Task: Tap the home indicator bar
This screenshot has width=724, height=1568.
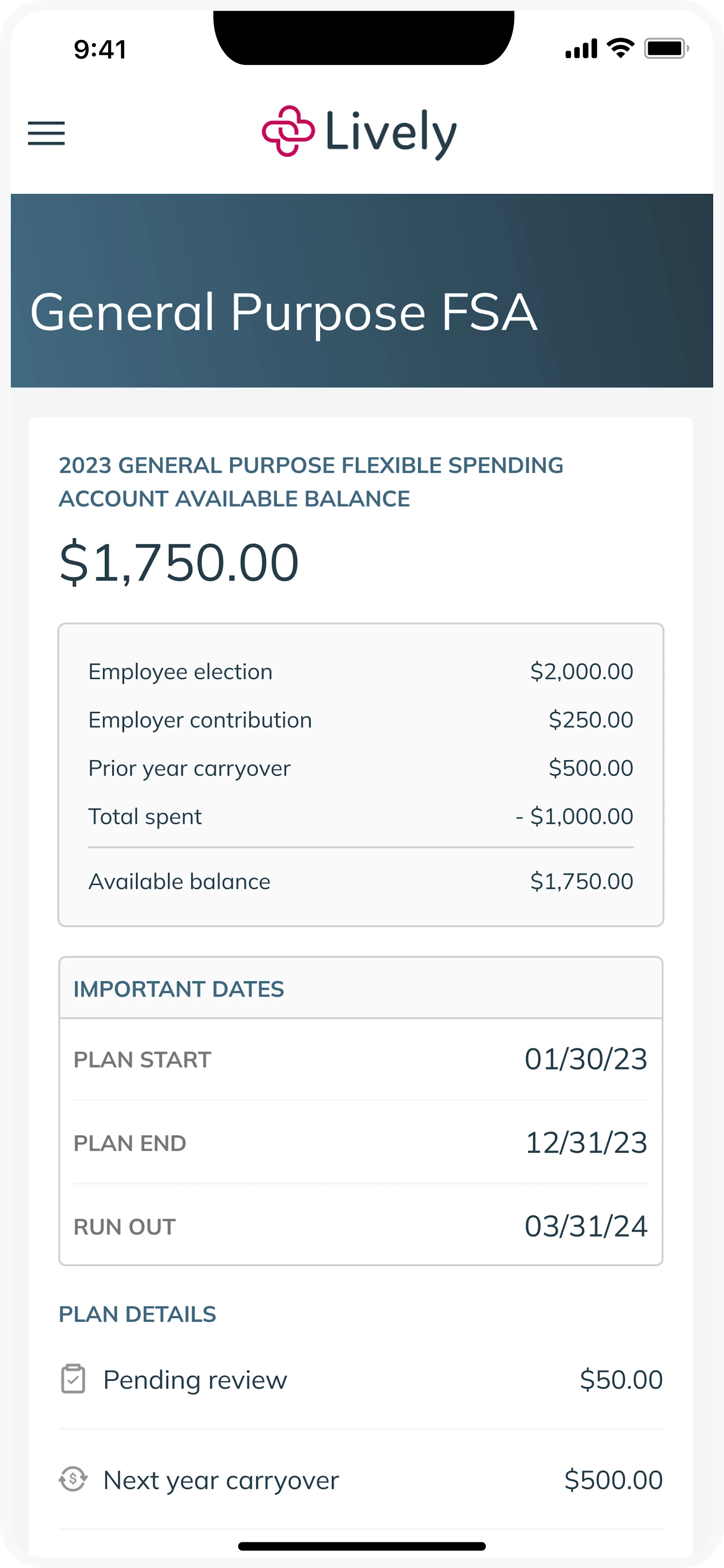Action: [x=361, y=1546]
